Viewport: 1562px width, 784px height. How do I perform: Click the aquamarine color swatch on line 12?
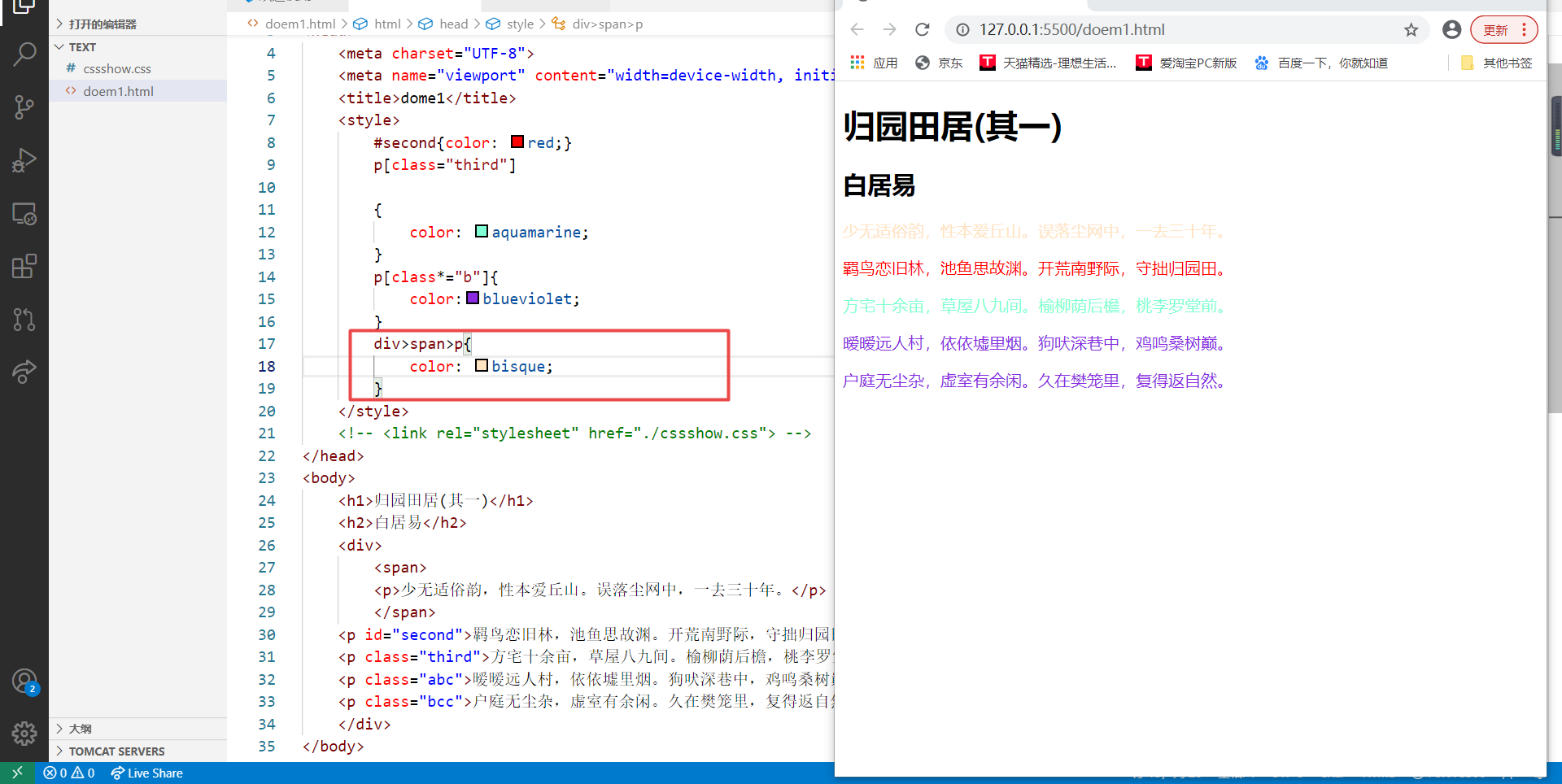[x=481, y=232]
